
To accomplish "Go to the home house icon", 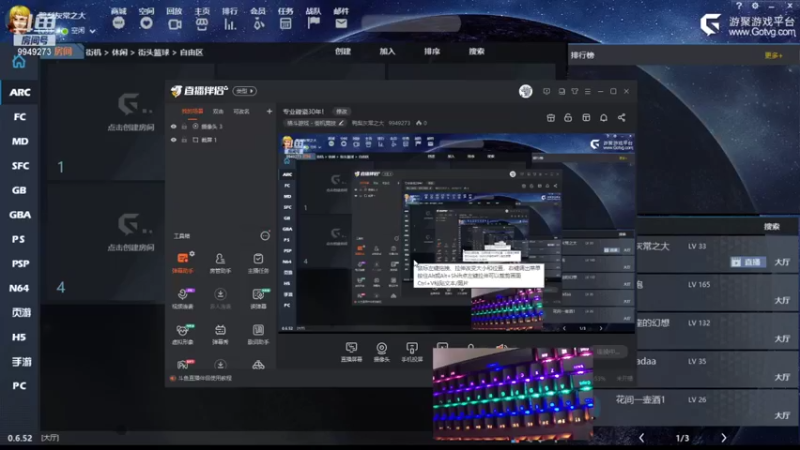I will [19, 62].
